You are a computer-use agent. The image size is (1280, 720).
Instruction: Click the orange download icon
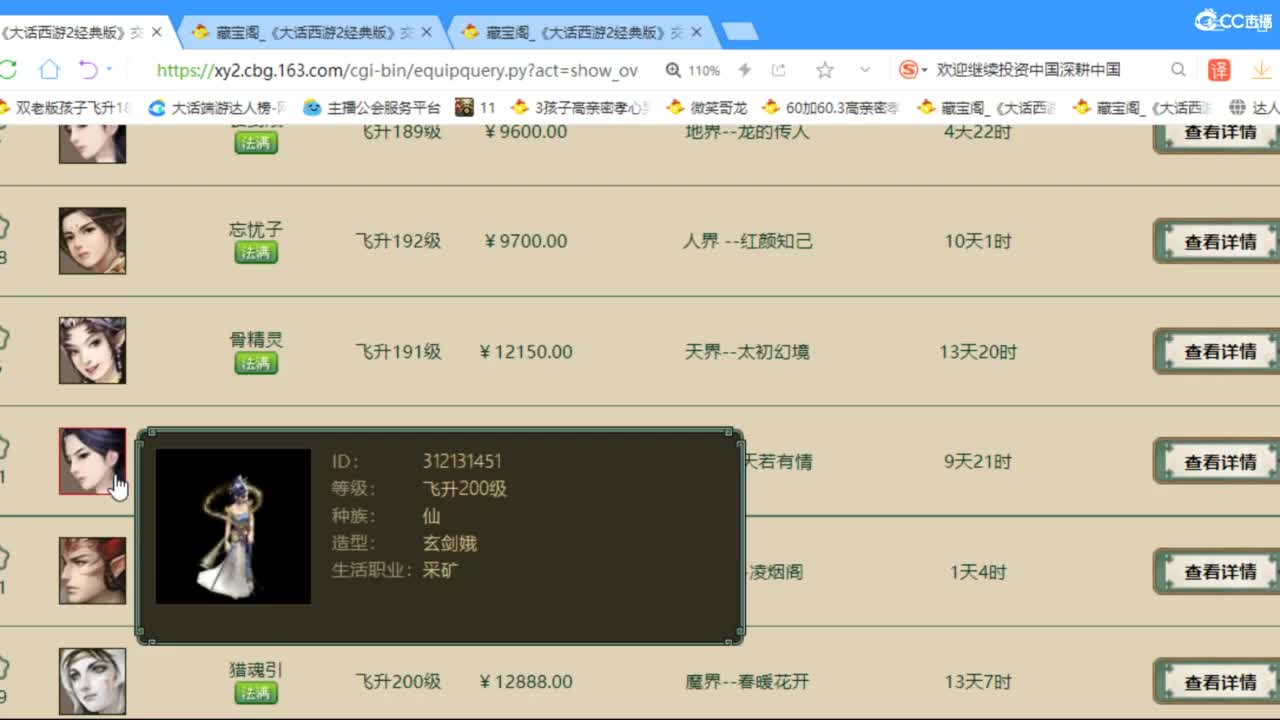click(1261, 70)
